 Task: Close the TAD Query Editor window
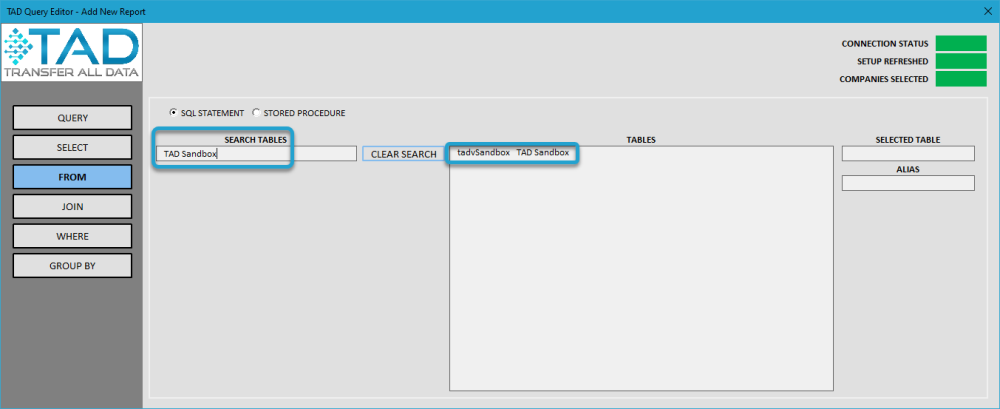(989, 11)
